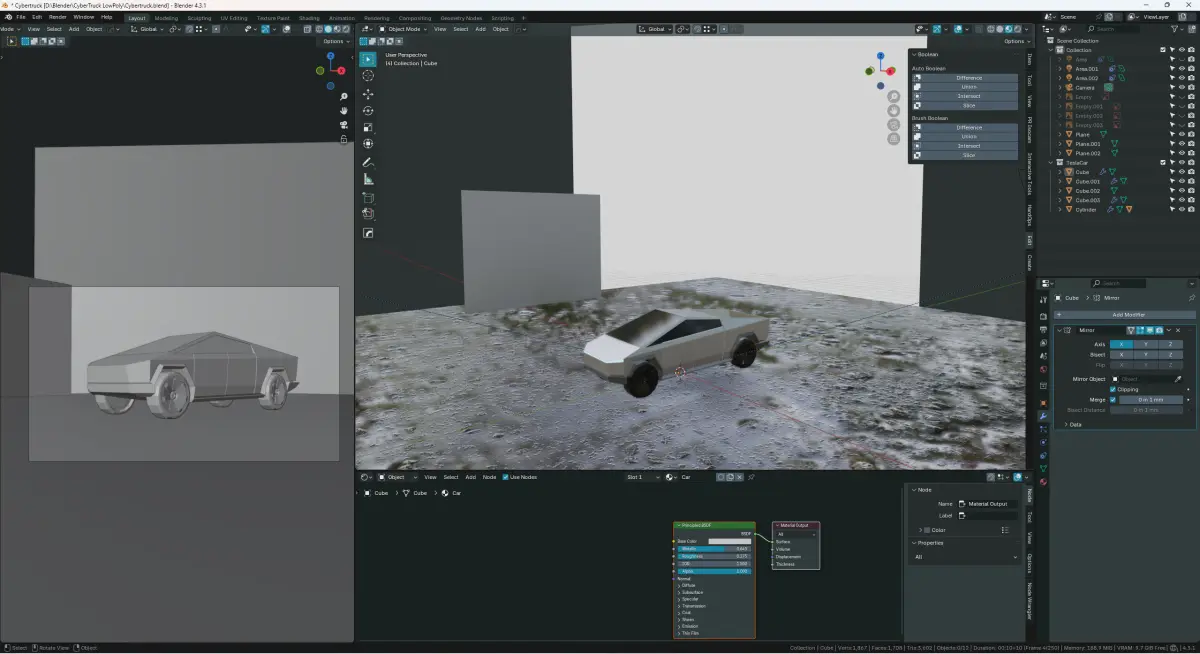
Task: Open the Render menu in the top bar
Action: coord(58,17)
